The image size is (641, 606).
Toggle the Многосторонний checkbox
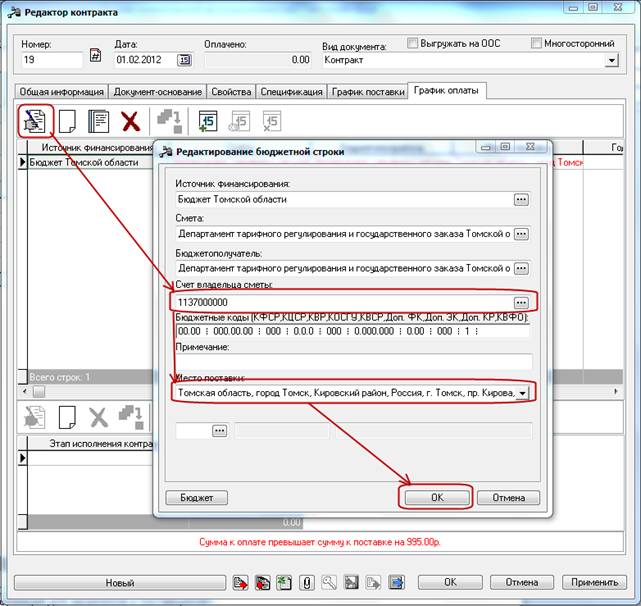537,43
